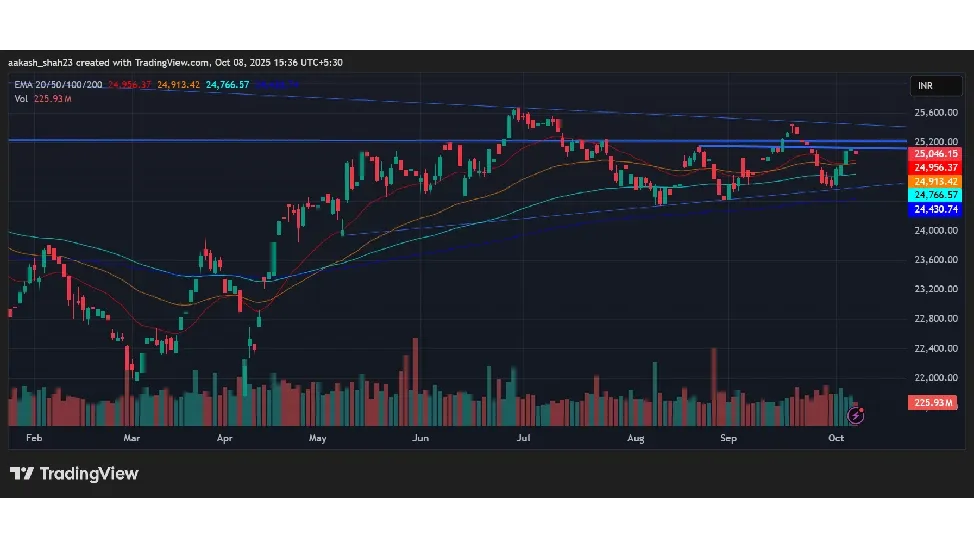
Task: Open the INR currency selector
Action: pyautogui.click(x=927, y=87)
